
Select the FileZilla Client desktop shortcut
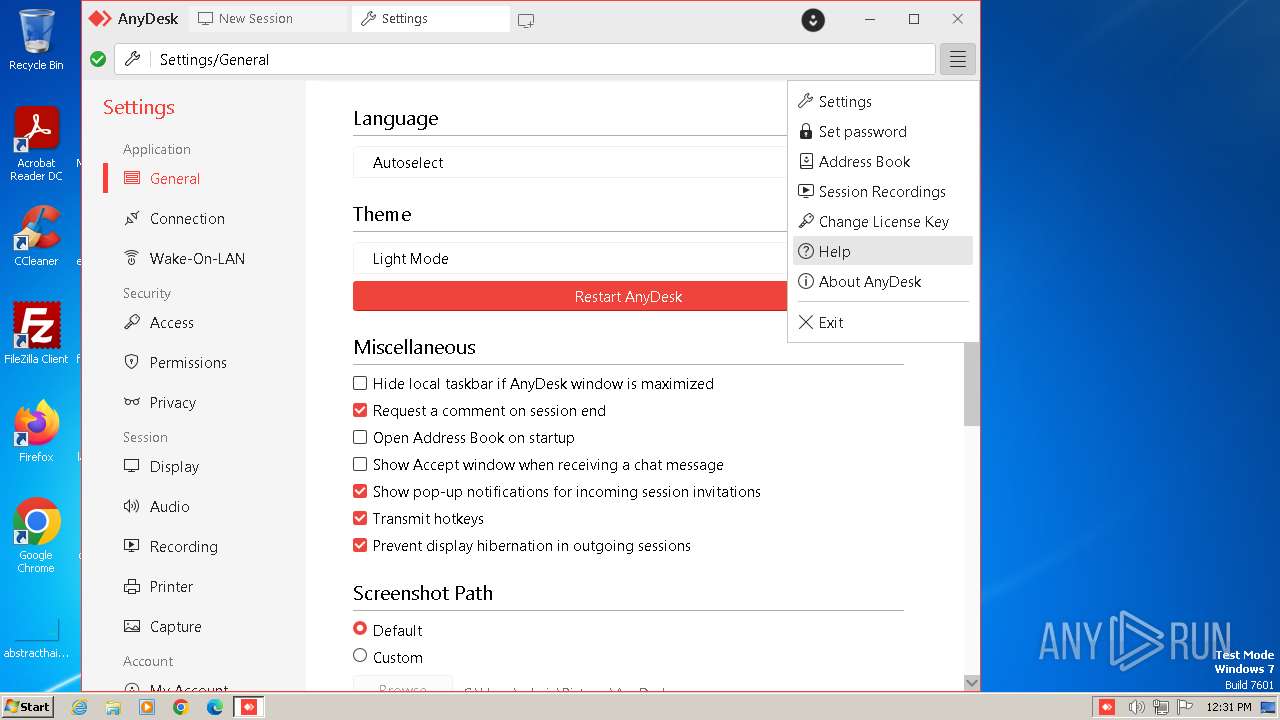click(x=36, y=333)
